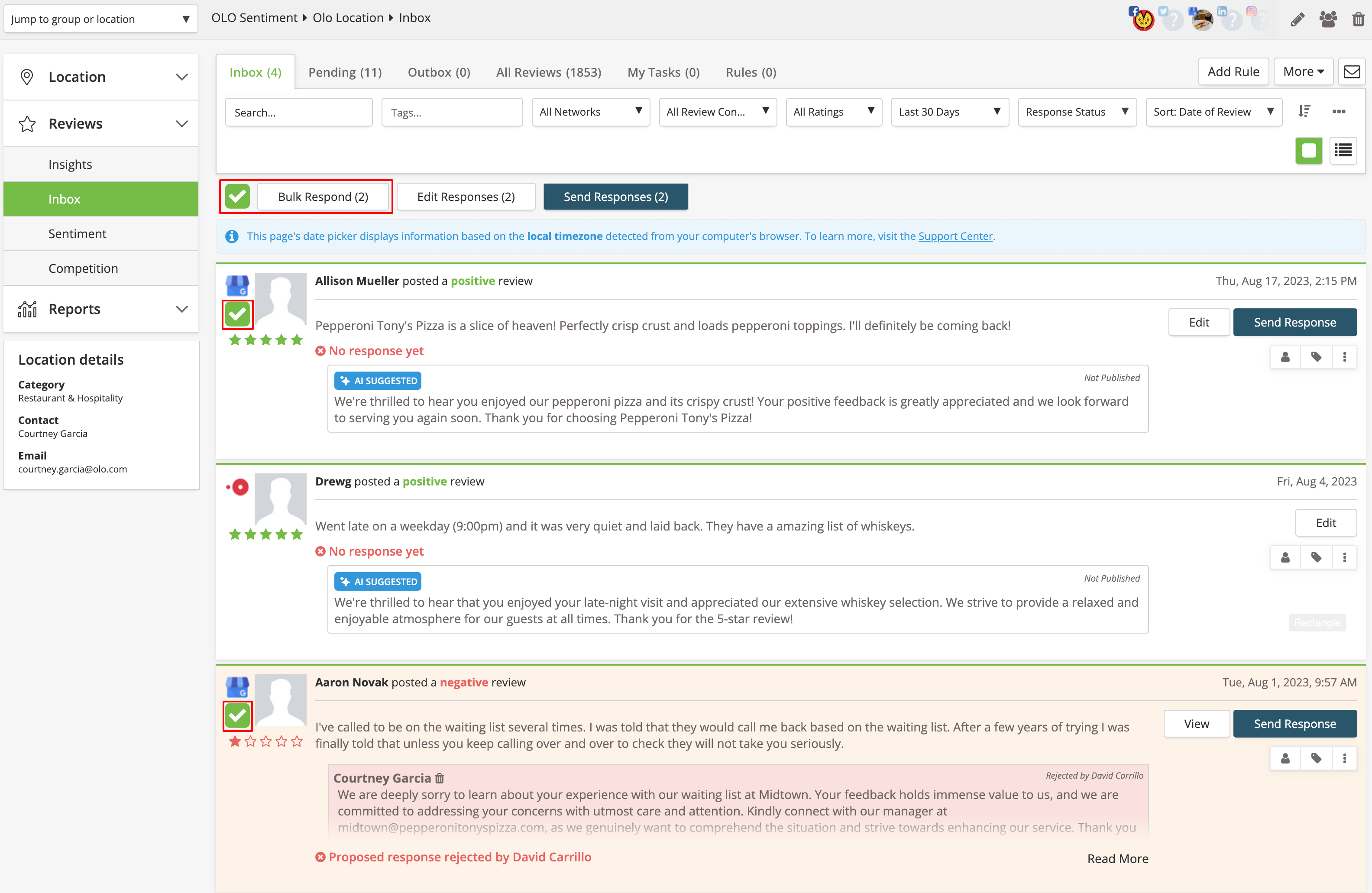Open the Support Center link

[955, 236]
